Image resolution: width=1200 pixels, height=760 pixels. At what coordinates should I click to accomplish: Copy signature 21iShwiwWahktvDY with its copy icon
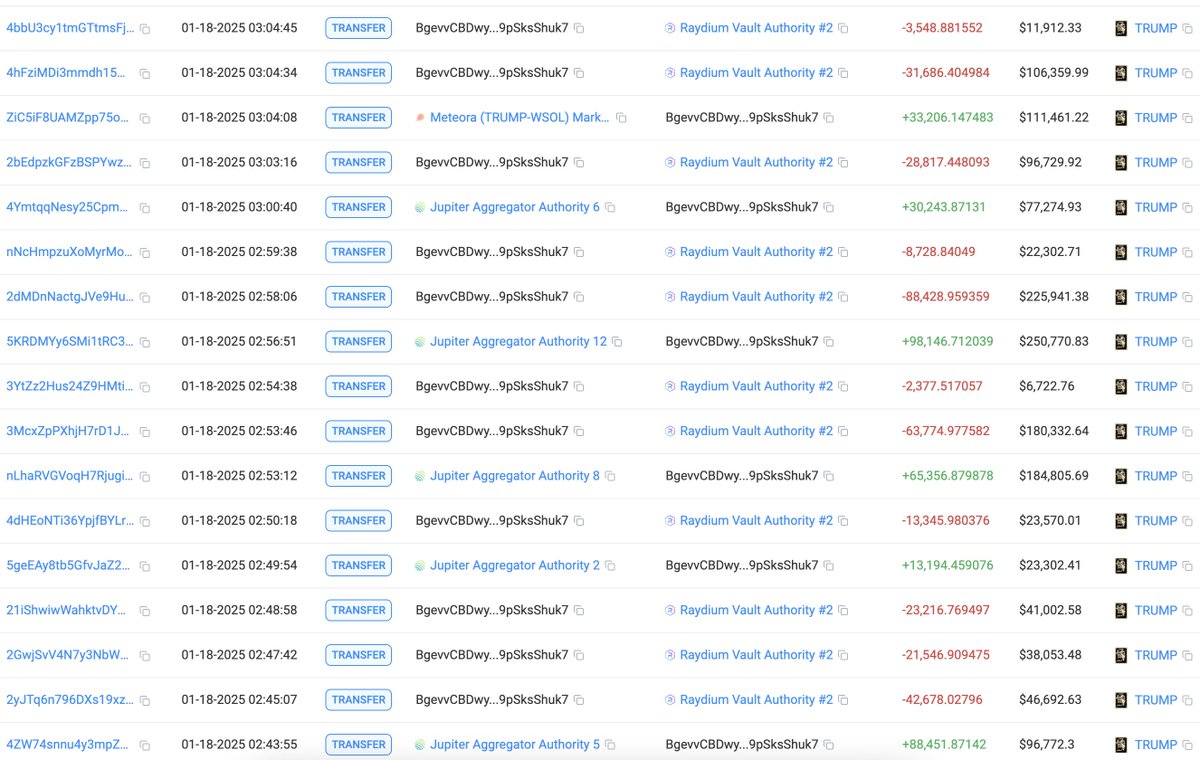(x=145, y=611)
